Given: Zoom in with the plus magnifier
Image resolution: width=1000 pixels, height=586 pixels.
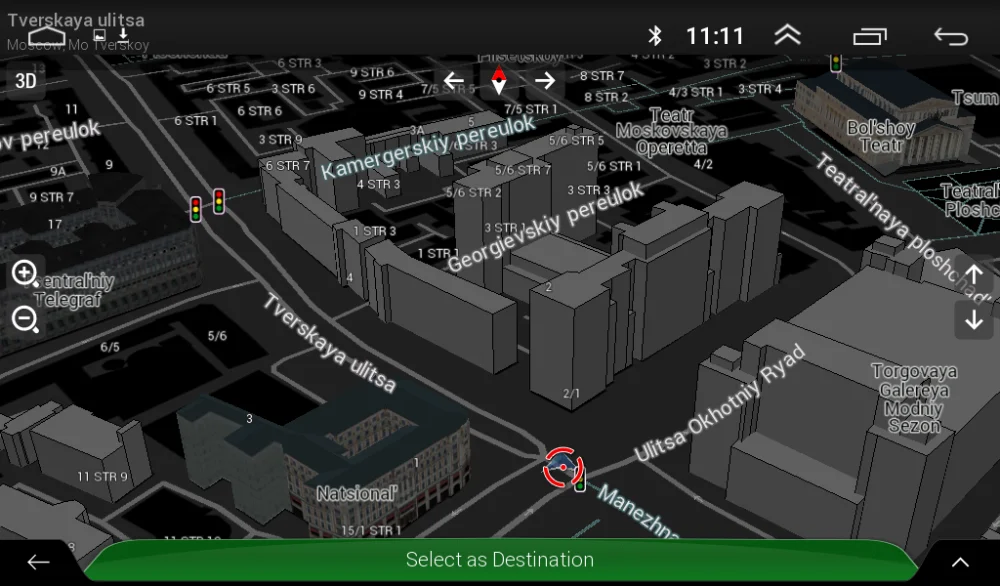Looking at the screenshot, I should click(26, 274).
